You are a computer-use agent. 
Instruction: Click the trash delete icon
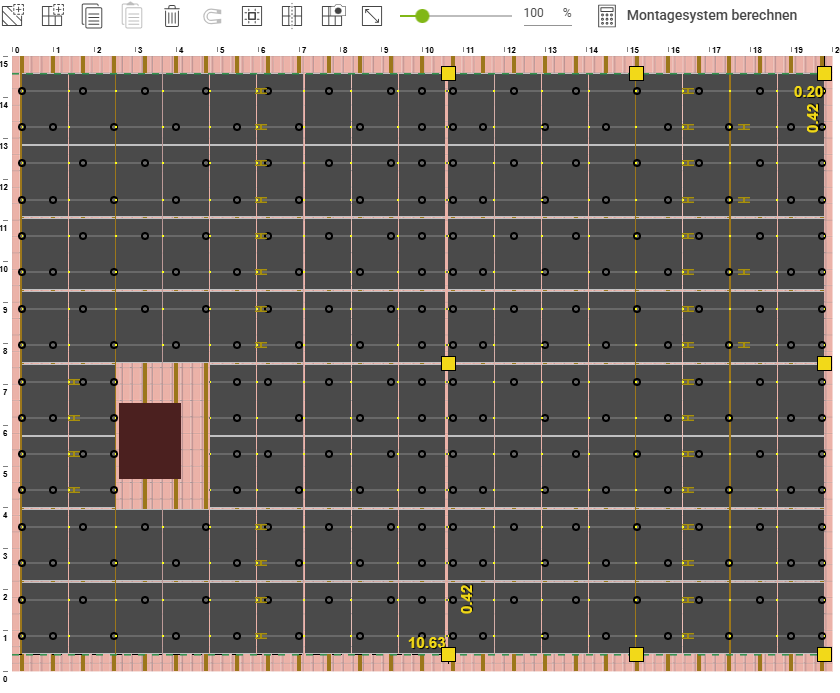tap(172, 16)
